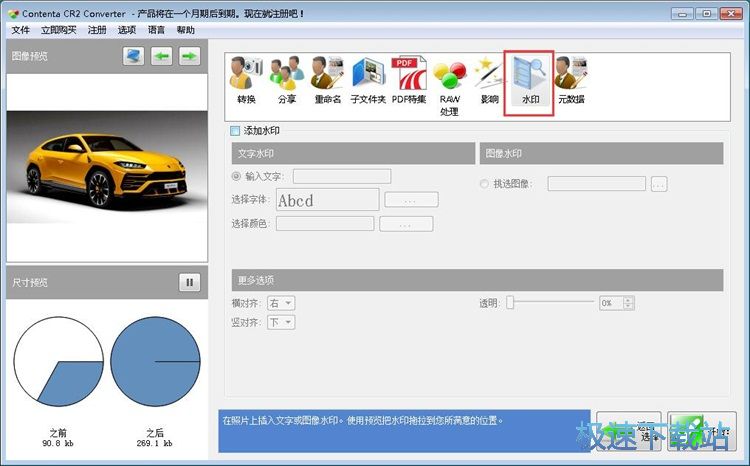The width and height of the screenshot is (750, 466).
Task: Click the yellow car preview image
Action: pos(107,167)
